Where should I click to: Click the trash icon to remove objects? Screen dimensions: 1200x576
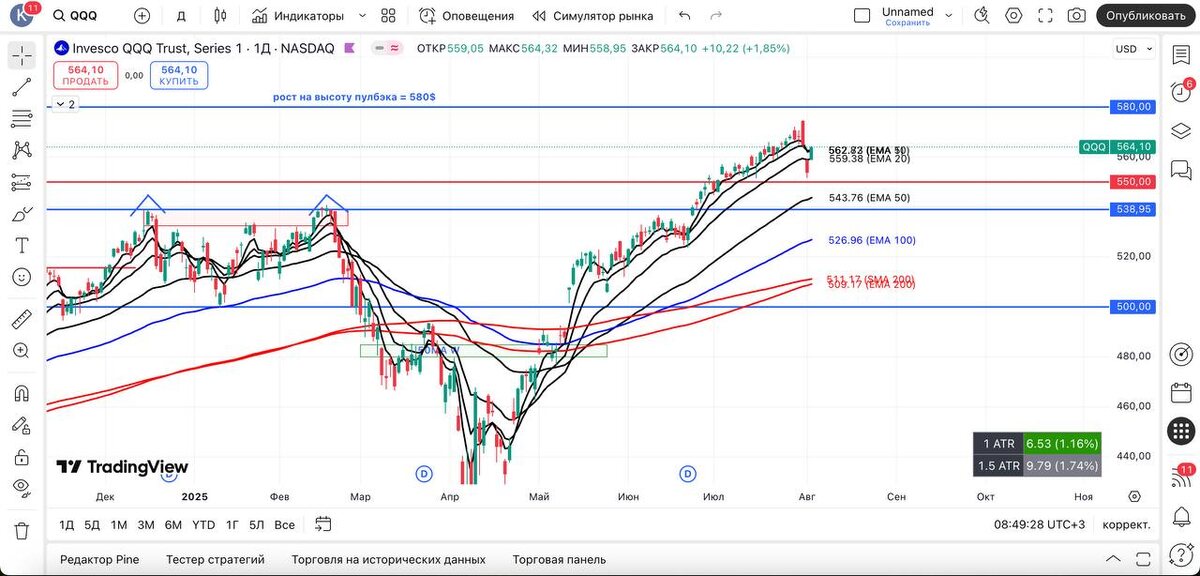[x=22, y=529]
